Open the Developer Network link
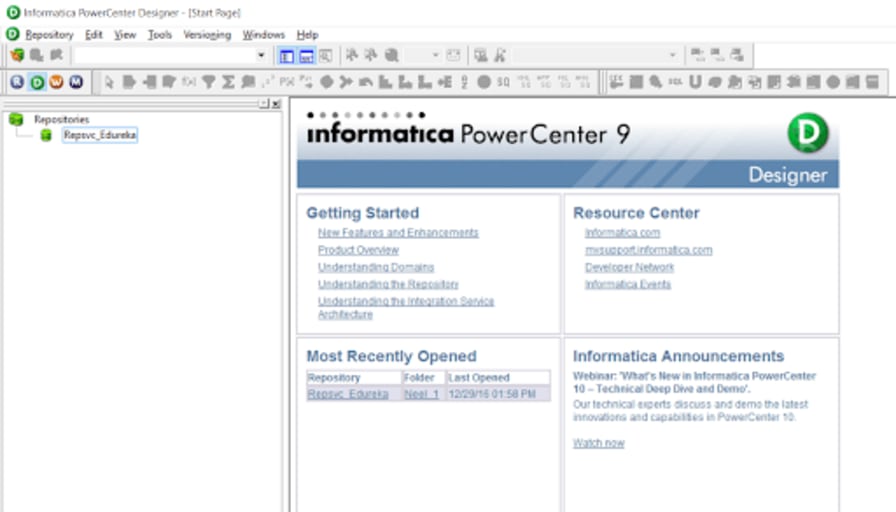 tap(629, 267)
